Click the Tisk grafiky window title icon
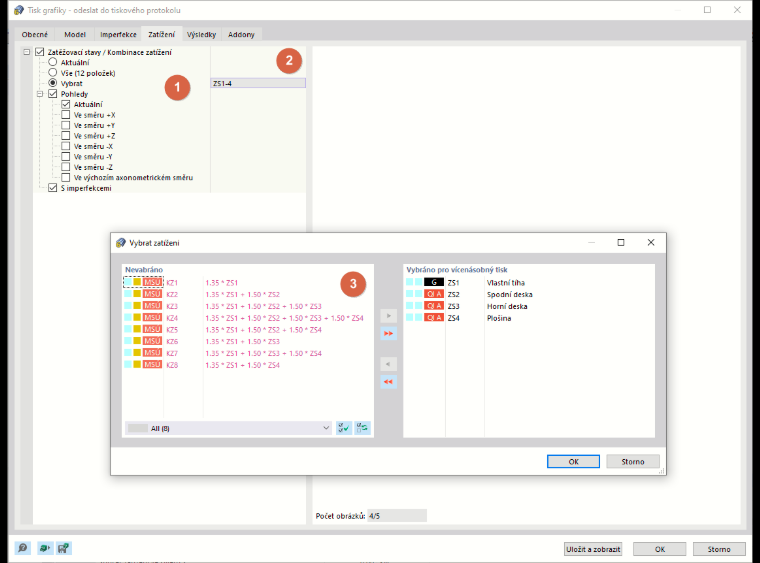760x563 pixels. [19, 10]
